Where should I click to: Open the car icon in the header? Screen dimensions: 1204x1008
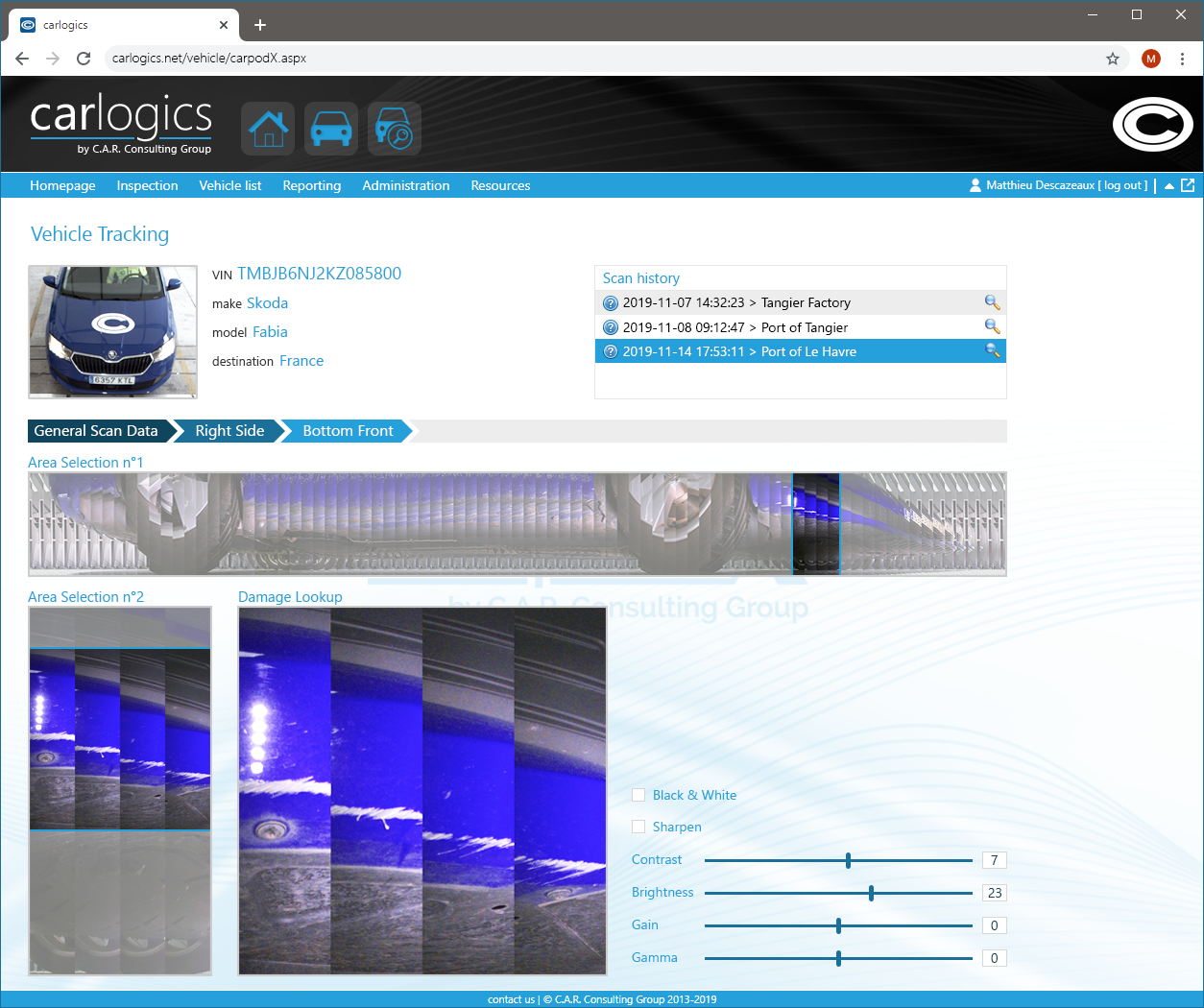point(331,129)
